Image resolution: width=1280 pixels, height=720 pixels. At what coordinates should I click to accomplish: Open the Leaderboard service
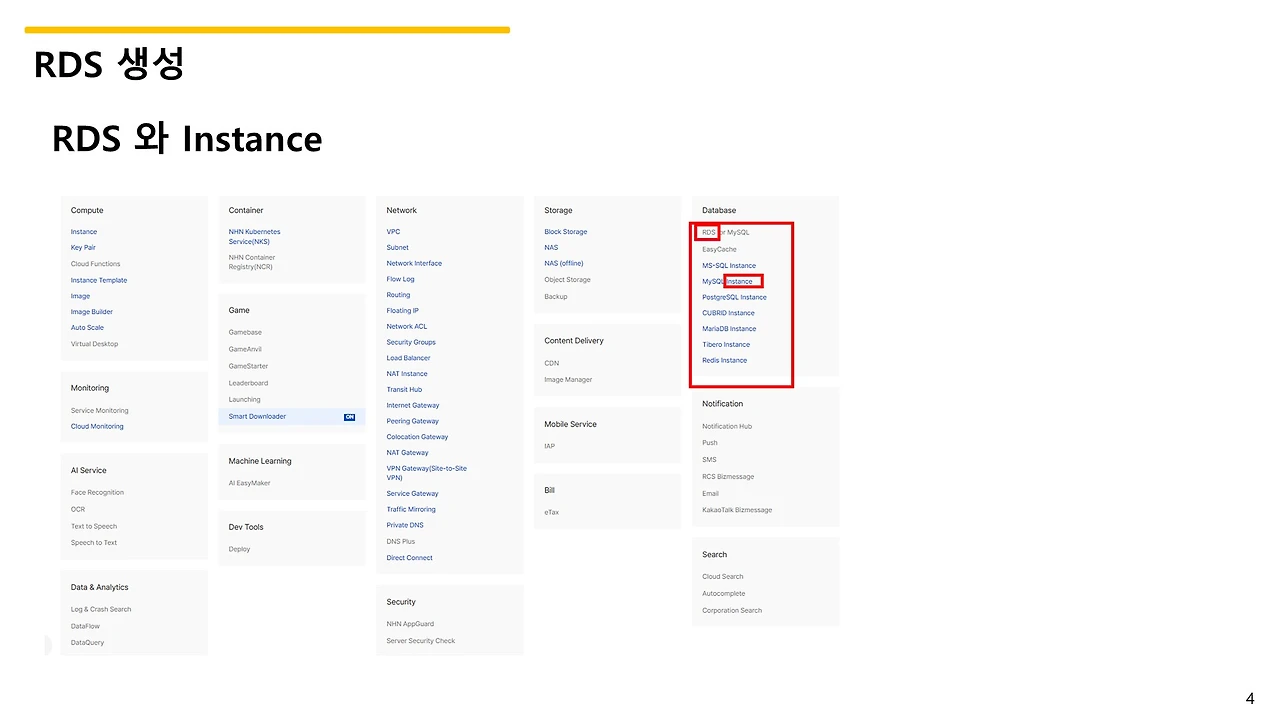point(248,383)
